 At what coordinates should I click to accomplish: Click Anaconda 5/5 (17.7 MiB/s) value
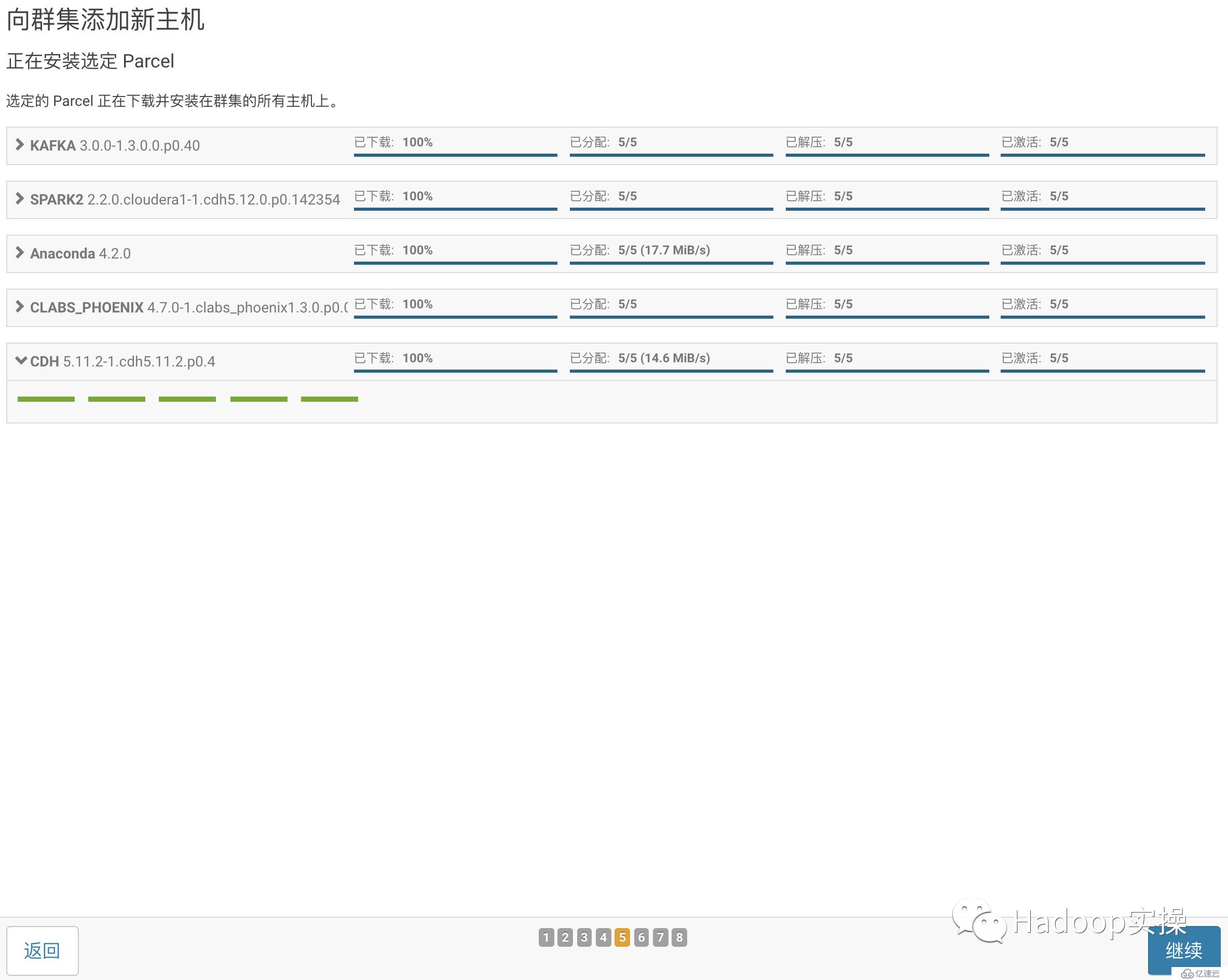pos(664,250)
